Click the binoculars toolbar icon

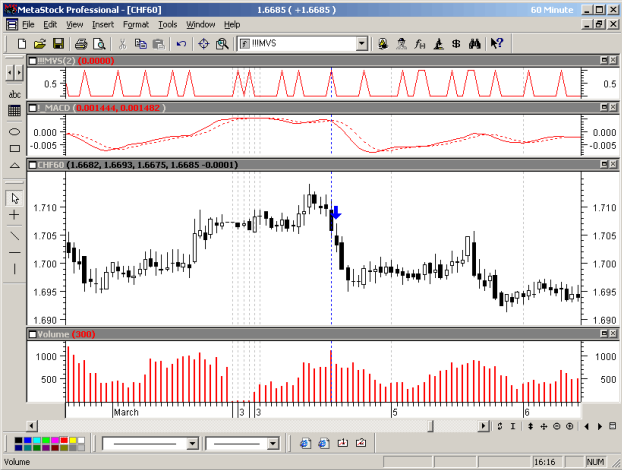(475, 44)
